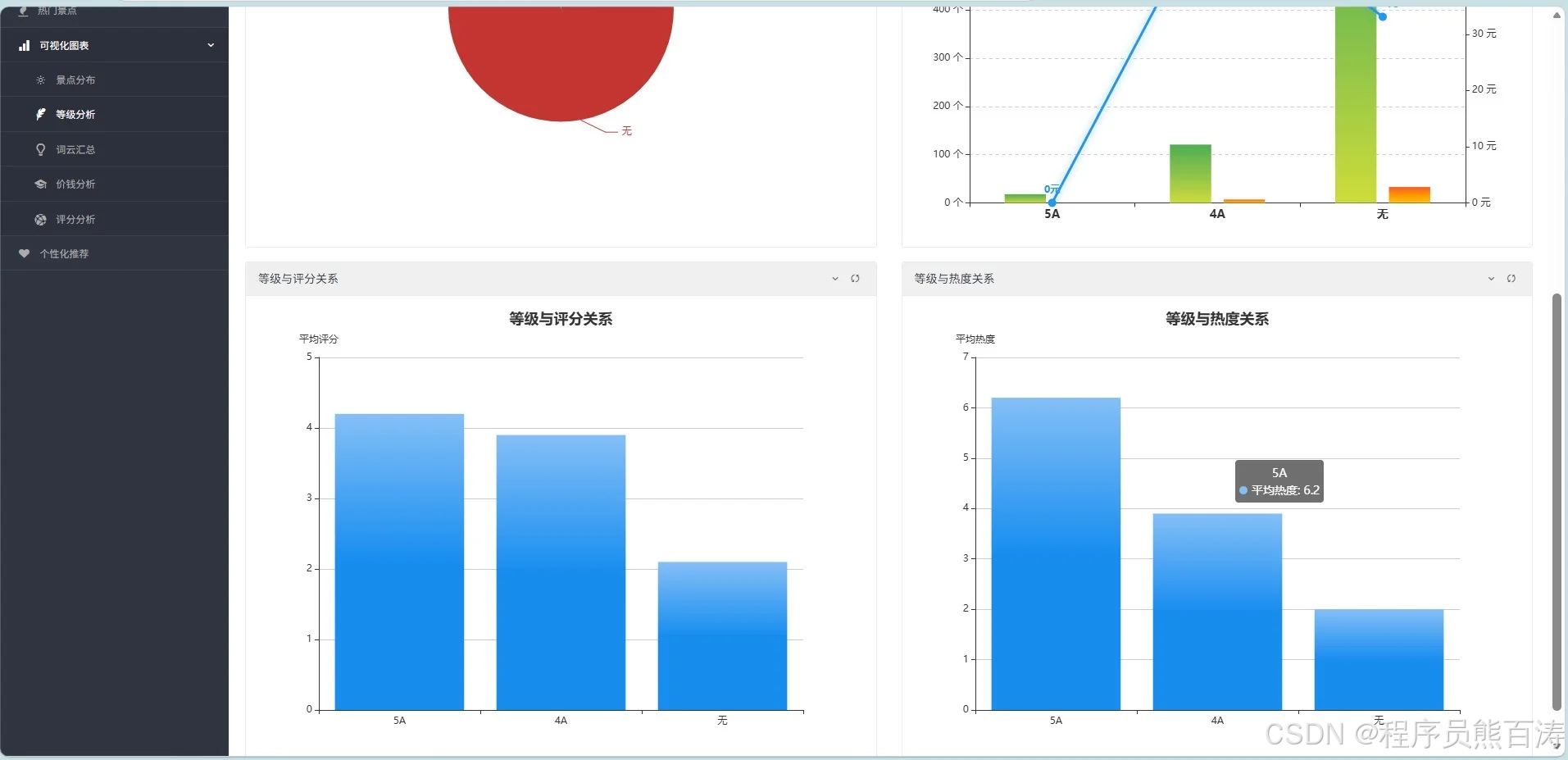Image resolution: width=1568 pixels, height=760 pixels.
Task: Click the 4A x-axis label in top chart
Action: pos(1217,214)
